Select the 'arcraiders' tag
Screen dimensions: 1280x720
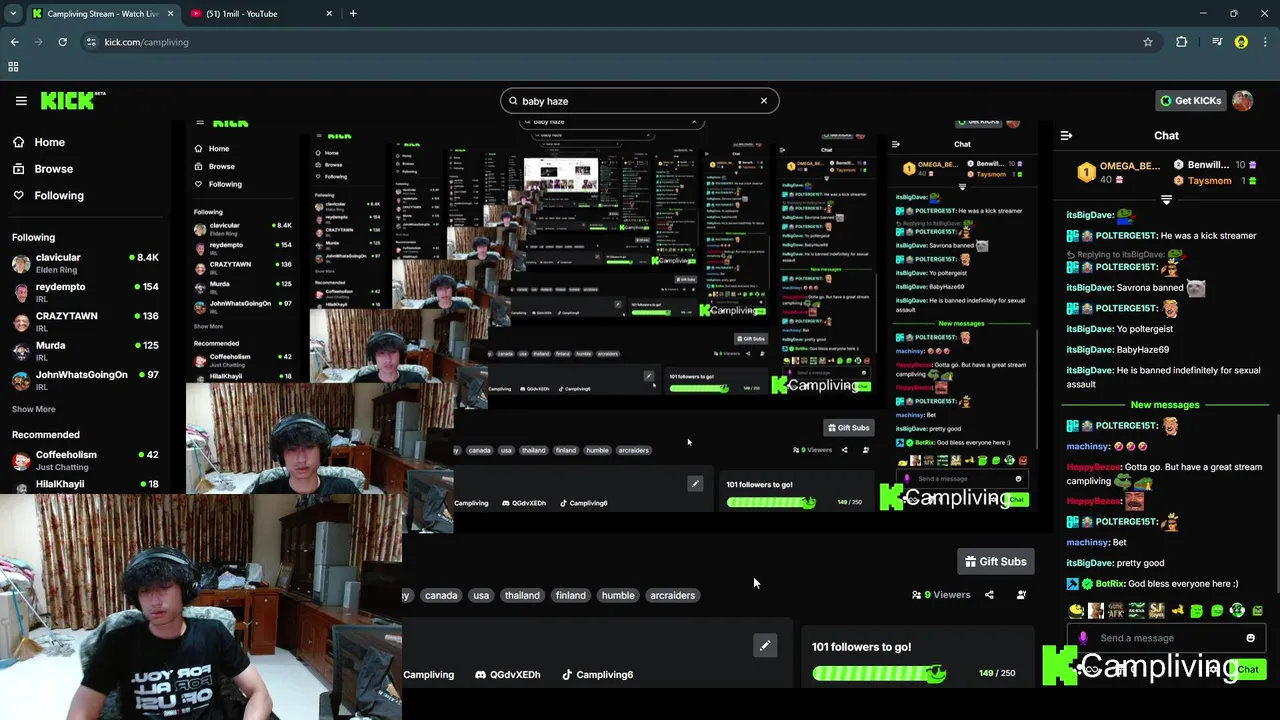click(672, 595)
